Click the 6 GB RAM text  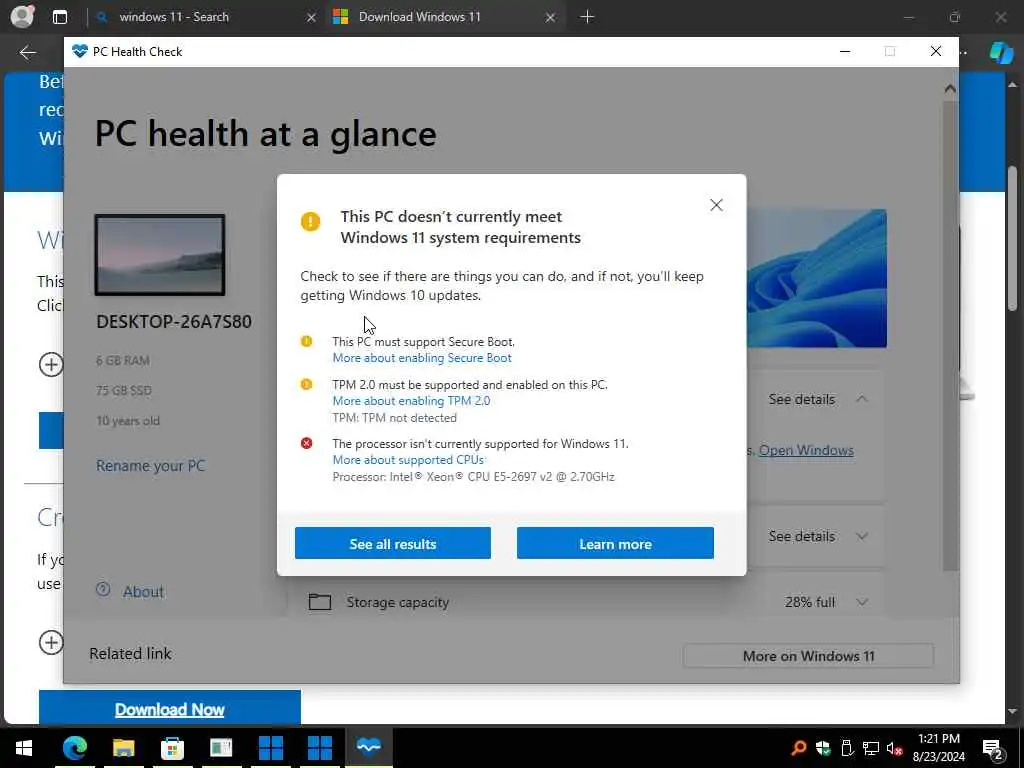123,360
